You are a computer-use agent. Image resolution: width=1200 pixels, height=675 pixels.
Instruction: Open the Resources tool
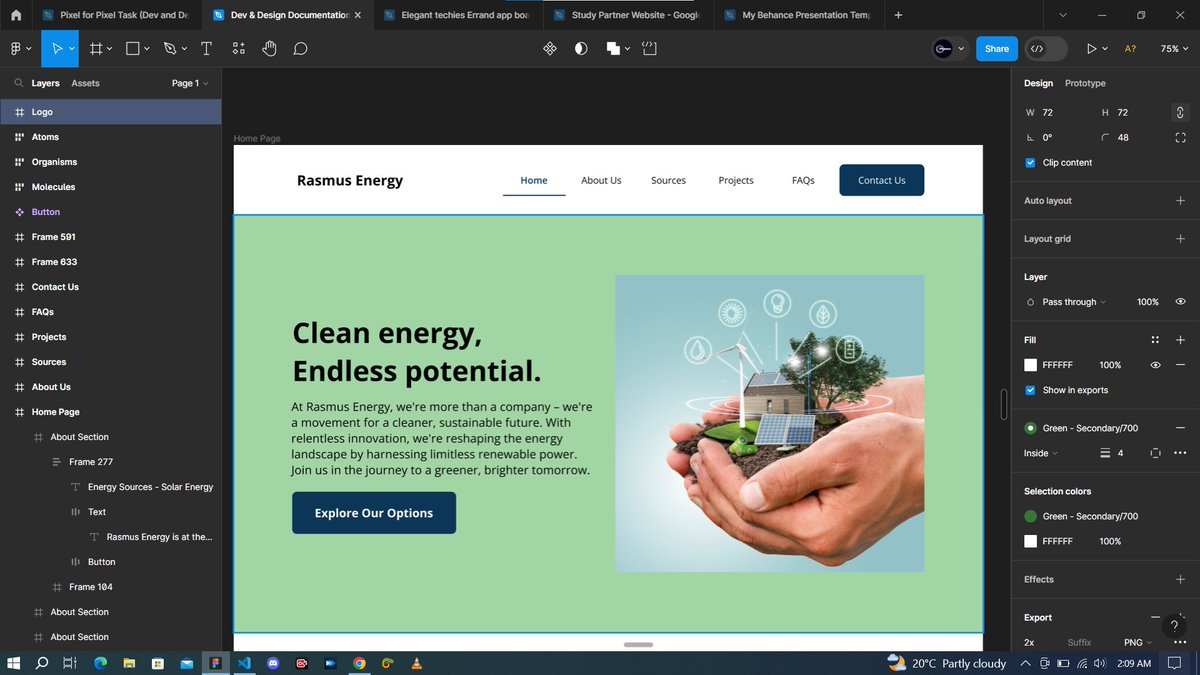(x=238, y=48)
